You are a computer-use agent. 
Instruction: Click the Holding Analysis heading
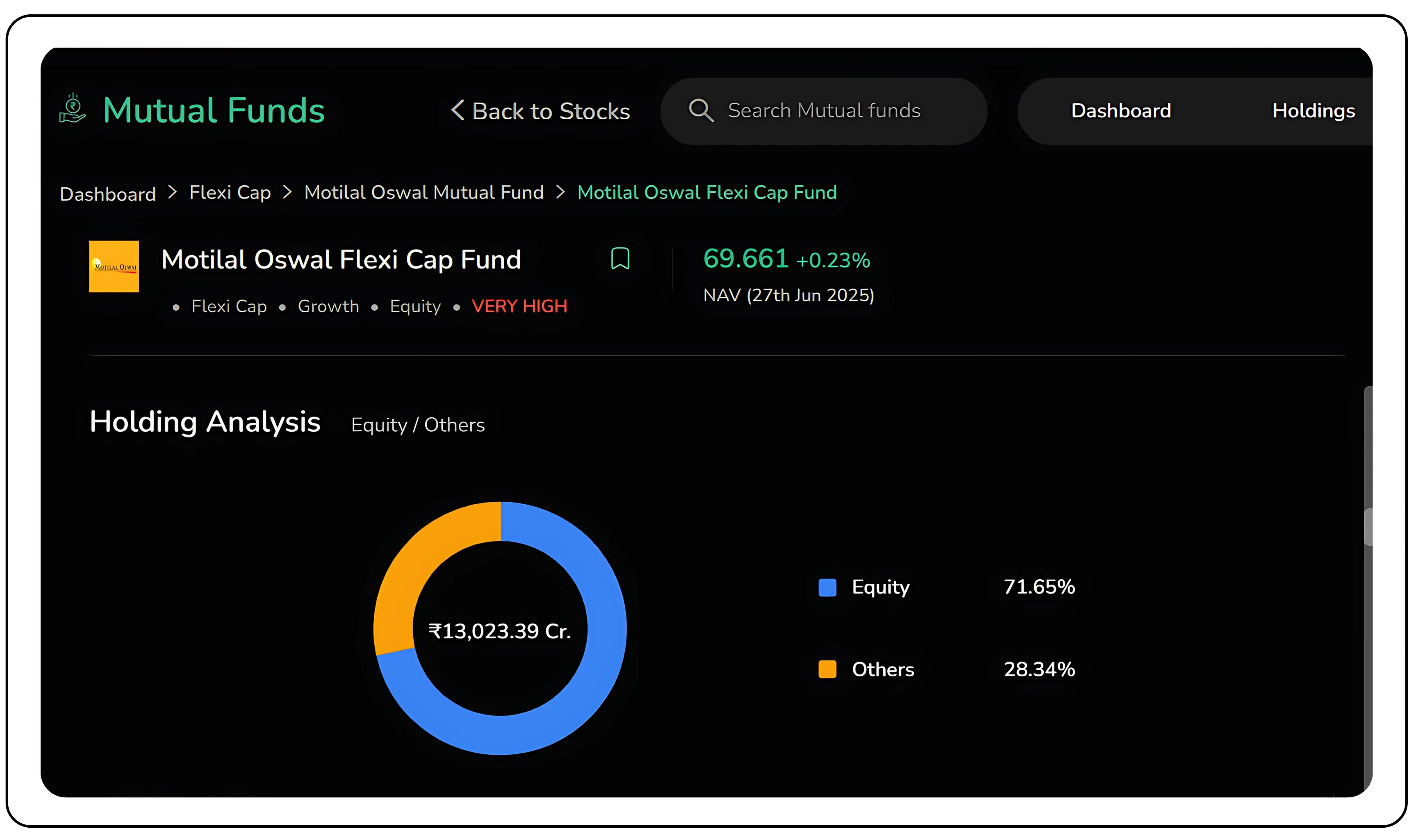pos(205,422)
